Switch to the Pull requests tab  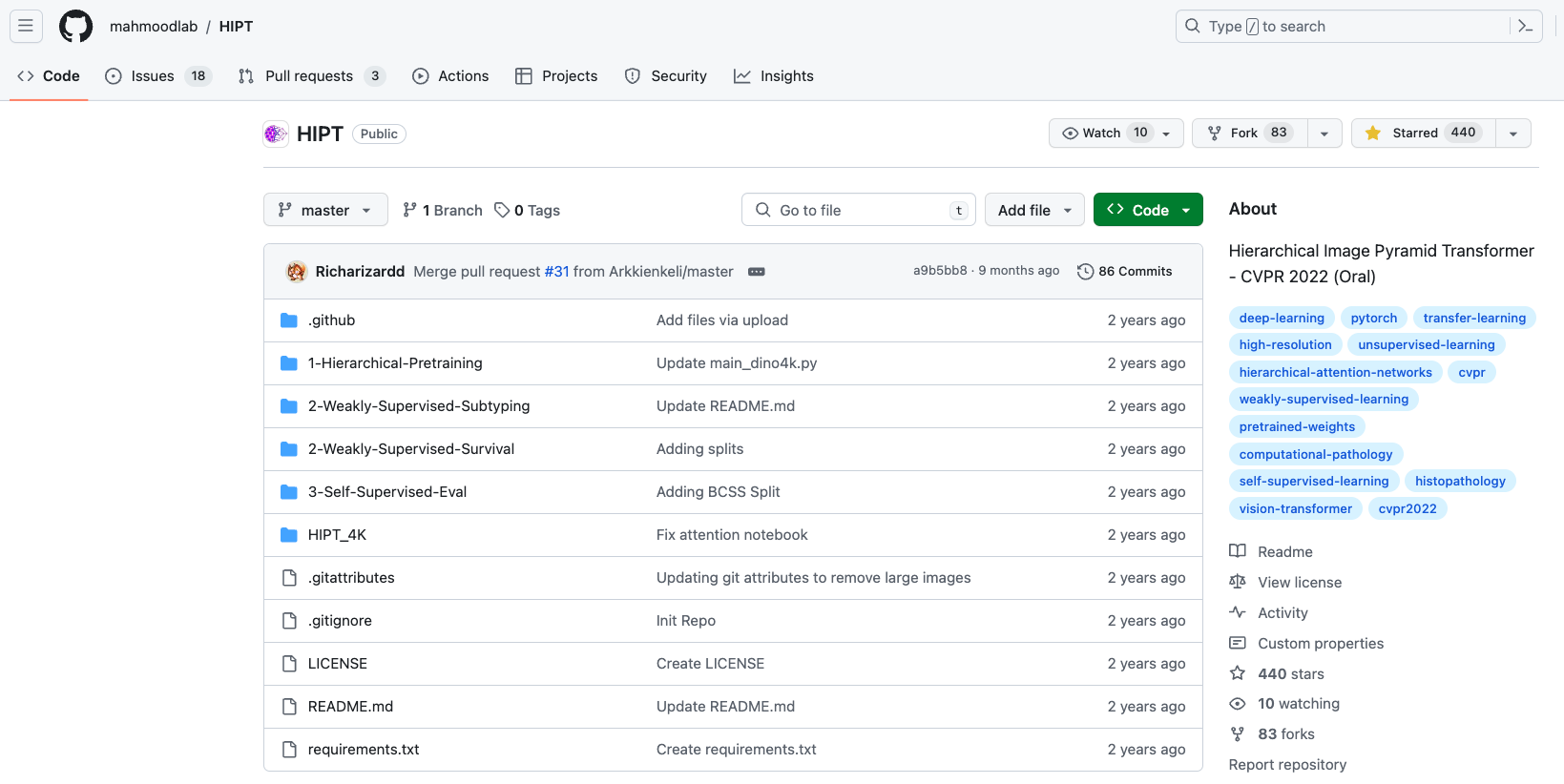[x=311, y=76]
